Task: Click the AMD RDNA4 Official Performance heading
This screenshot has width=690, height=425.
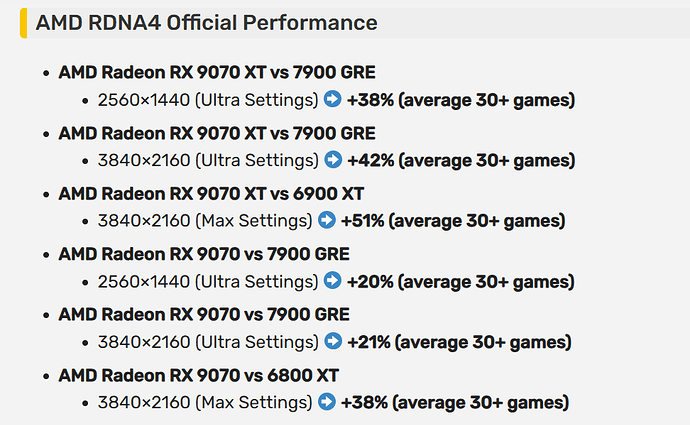Action: 206,23
